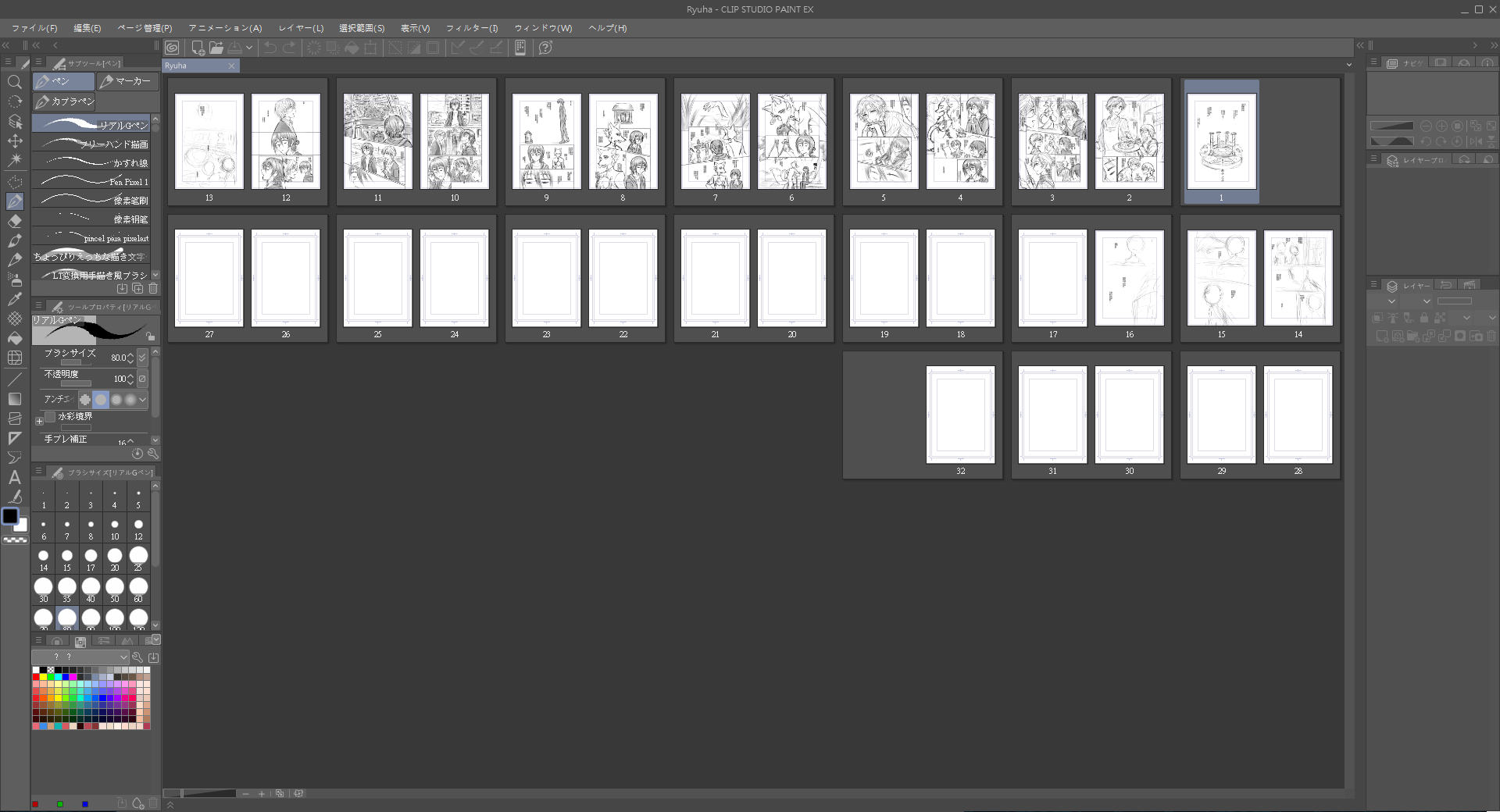Click the ブラシサイズ slider bar

[76, 363]
